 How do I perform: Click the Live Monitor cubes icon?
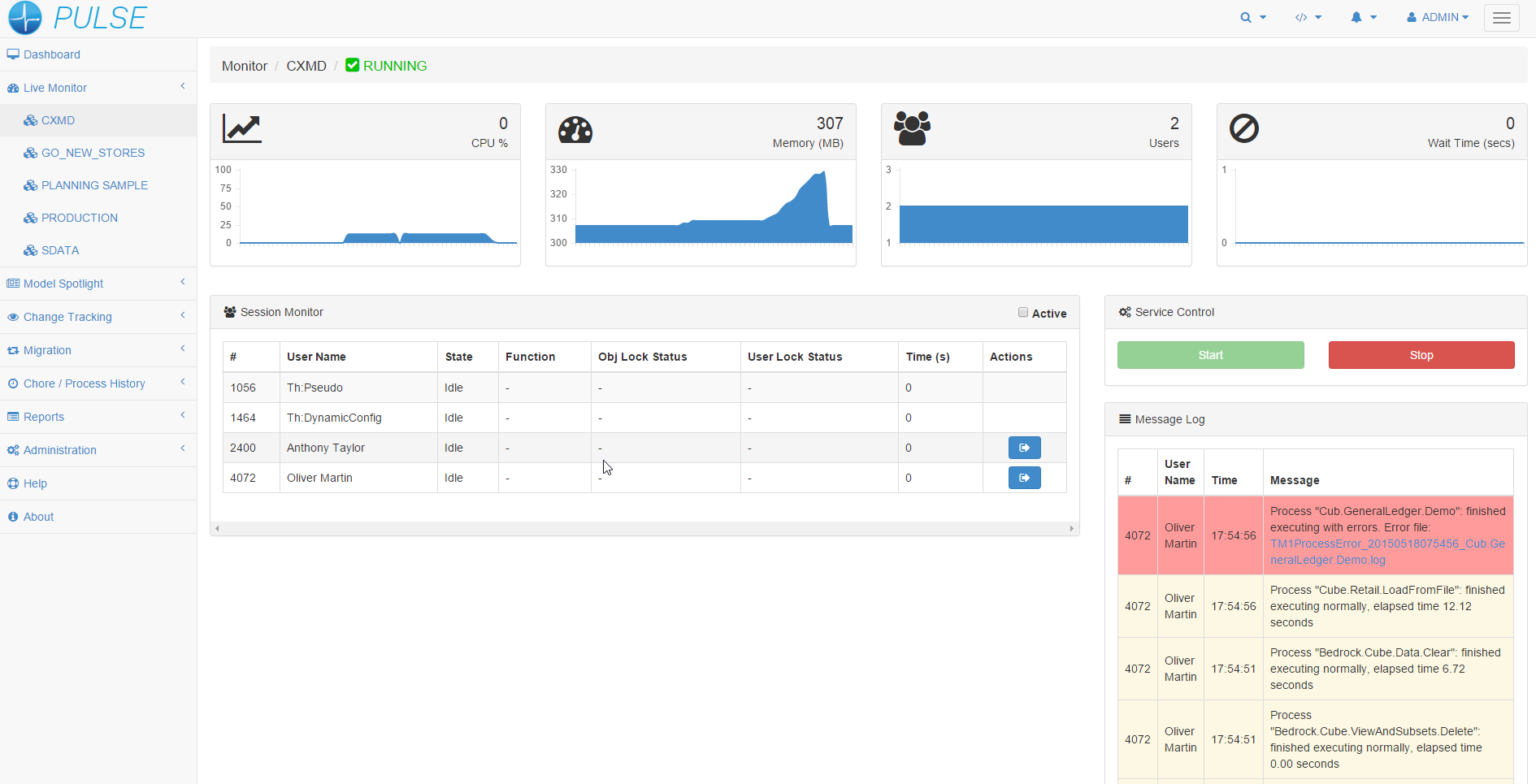13,88
